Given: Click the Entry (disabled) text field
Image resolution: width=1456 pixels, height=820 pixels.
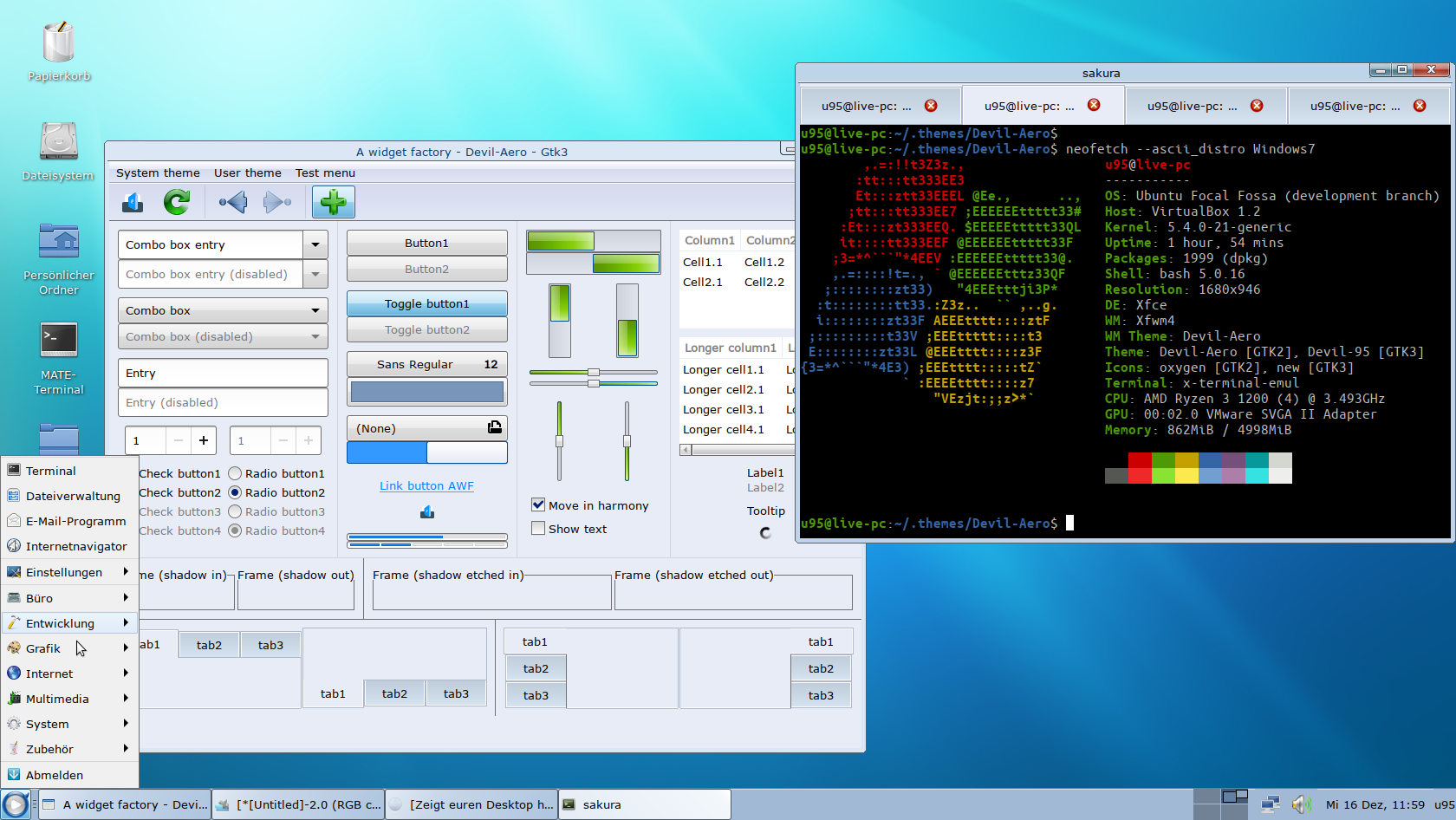Looking at the screenshot, I should pos(223,402).
